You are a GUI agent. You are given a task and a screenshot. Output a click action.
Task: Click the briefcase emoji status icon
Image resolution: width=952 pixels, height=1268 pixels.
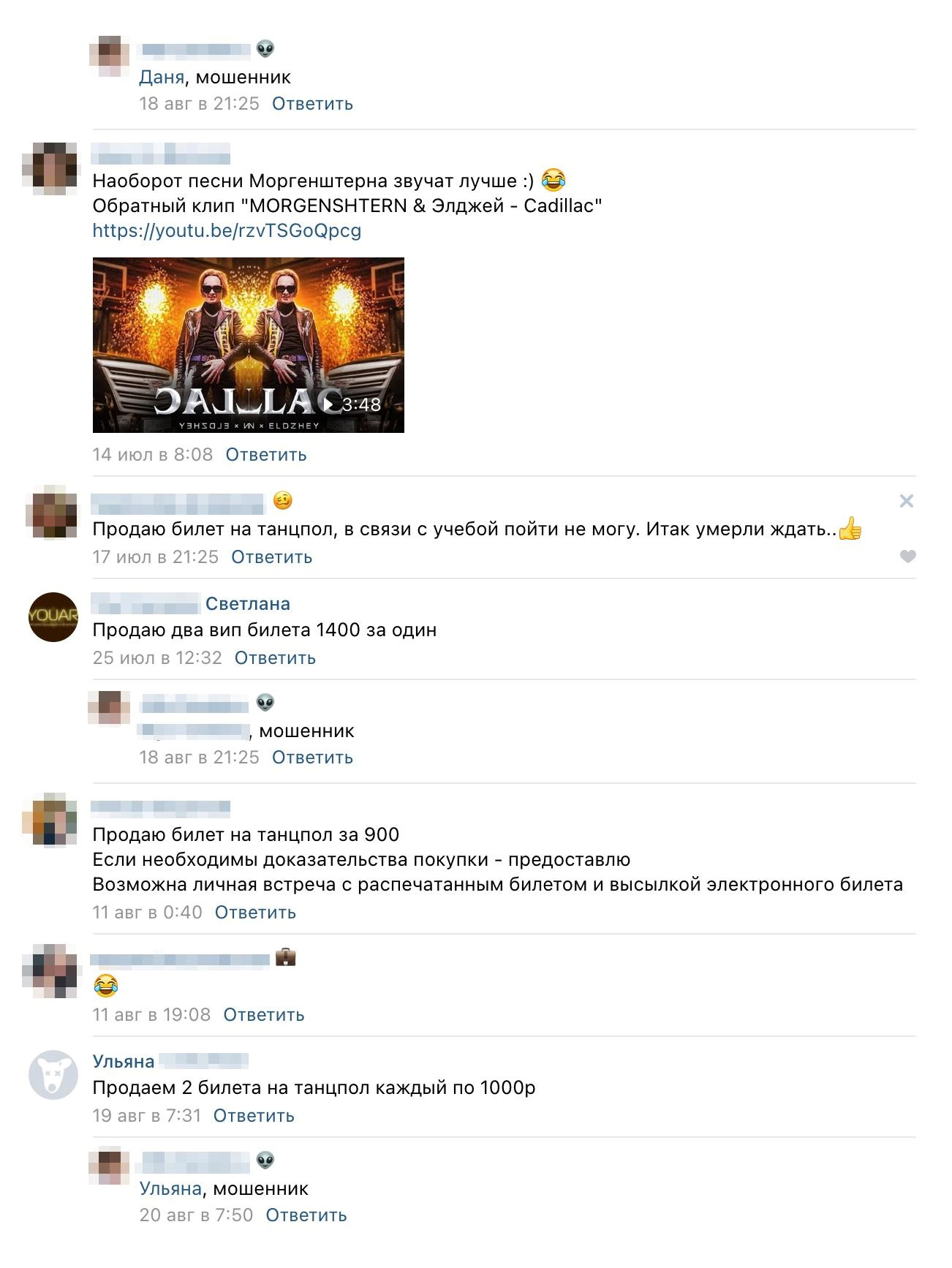point(285,957)
